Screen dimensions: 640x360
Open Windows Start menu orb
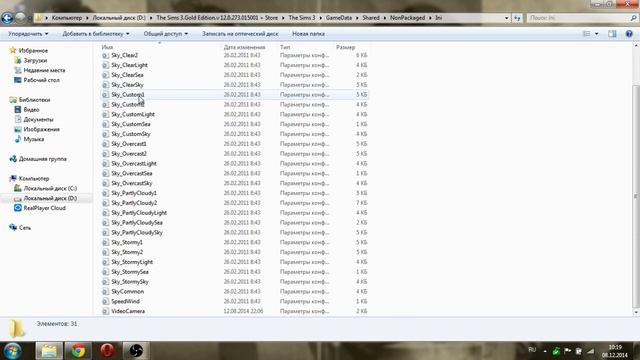click(13, 351)
